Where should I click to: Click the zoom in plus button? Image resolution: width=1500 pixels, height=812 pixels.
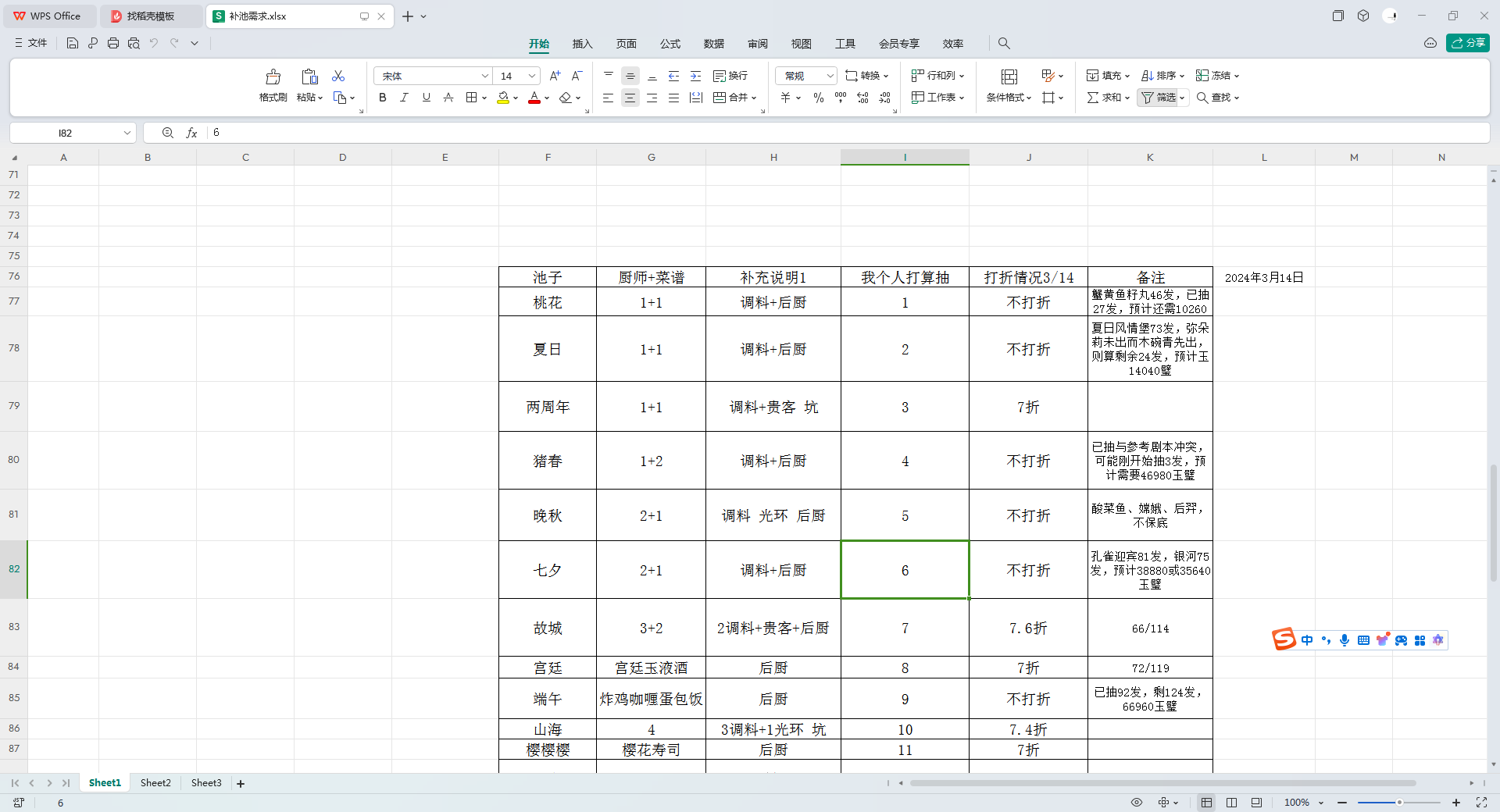[1456, 803]
